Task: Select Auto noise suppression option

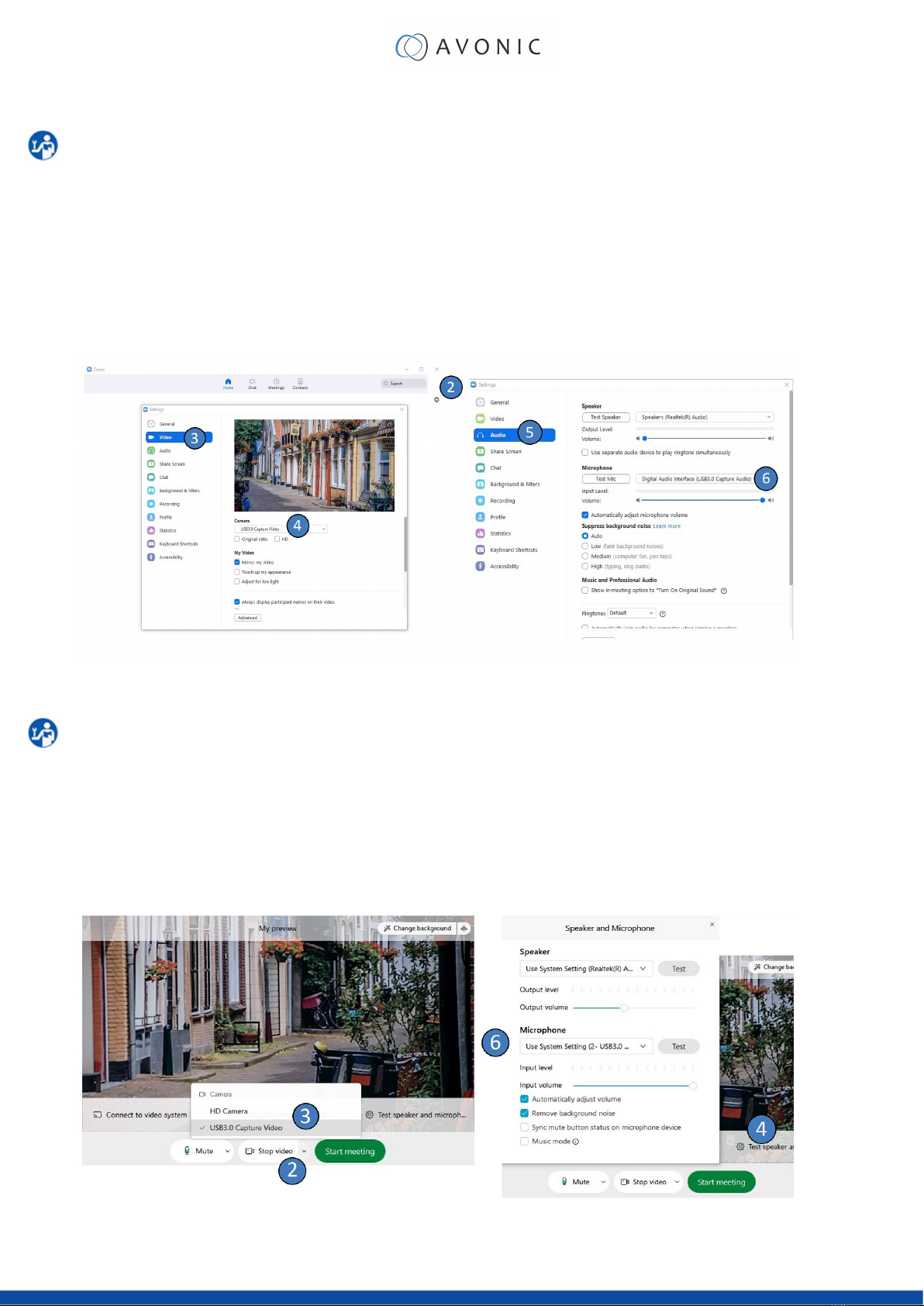Action: tap(585, 536)
